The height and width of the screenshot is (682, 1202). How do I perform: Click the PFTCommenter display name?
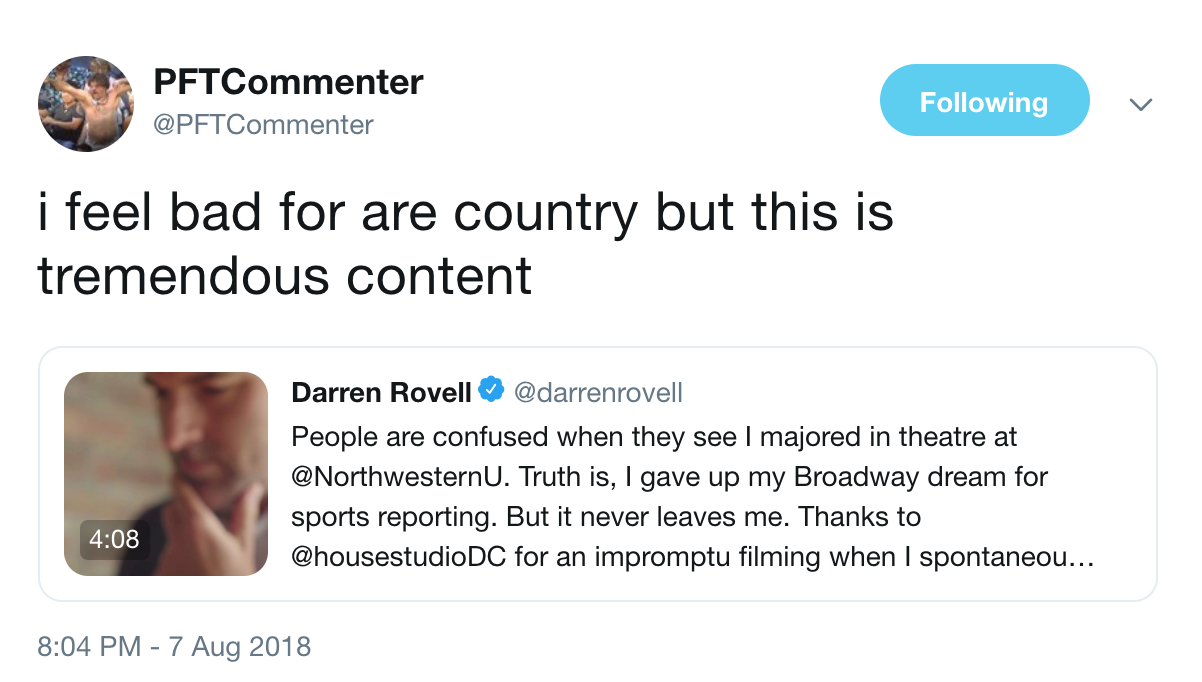pos(289,82)
